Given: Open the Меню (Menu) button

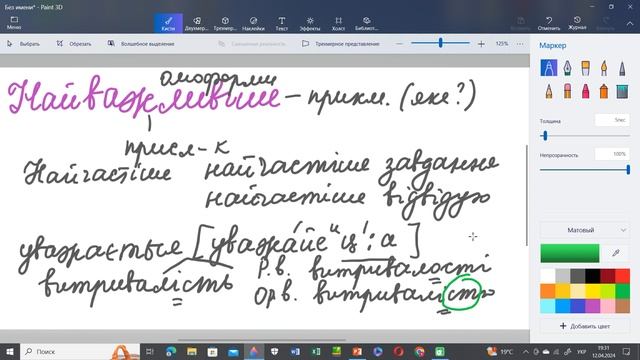Looking at the screenshot, I should (x=14, y=23).
